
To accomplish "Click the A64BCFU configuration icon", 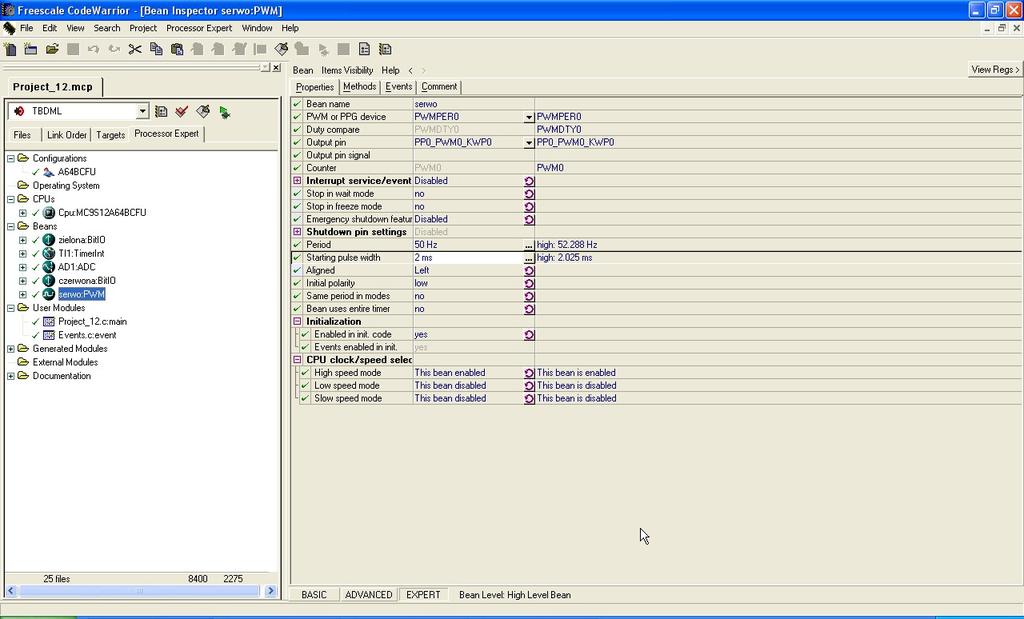I will point(49,172).
